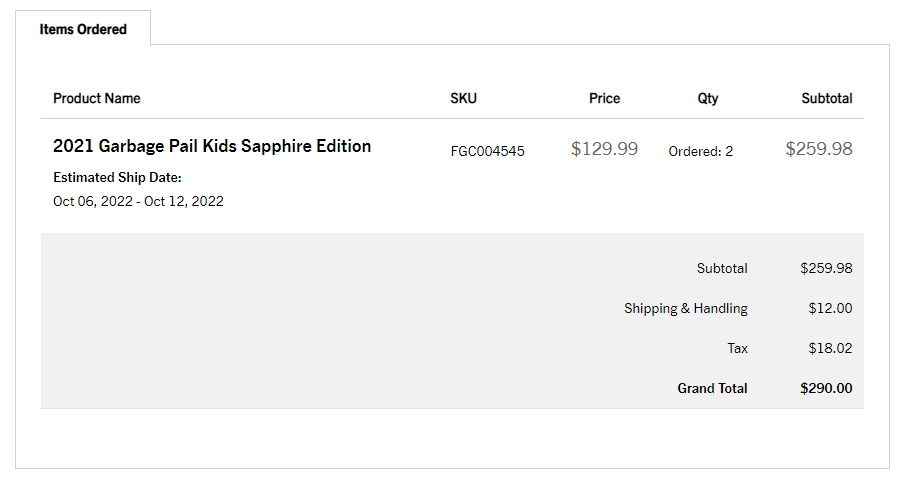Click the Price column header

pos(604,98)
